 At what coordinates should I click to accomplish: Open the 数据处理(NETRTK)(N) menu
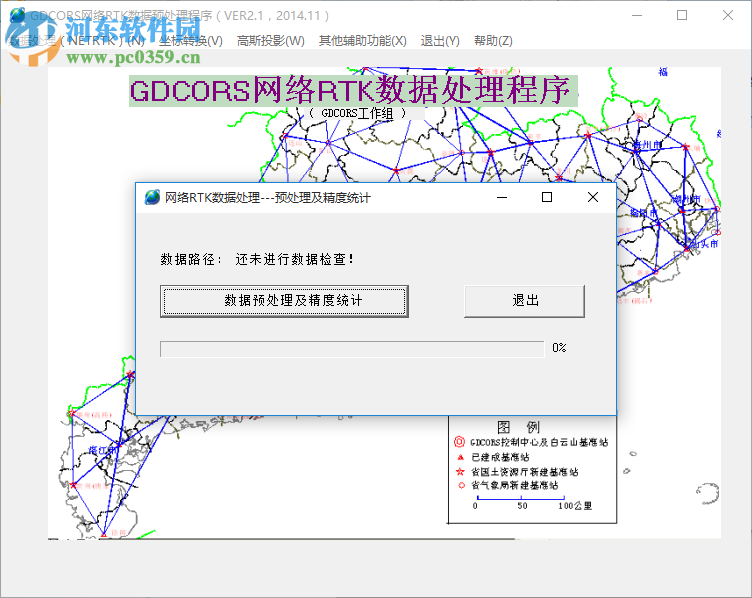click(x=77, y=41)
